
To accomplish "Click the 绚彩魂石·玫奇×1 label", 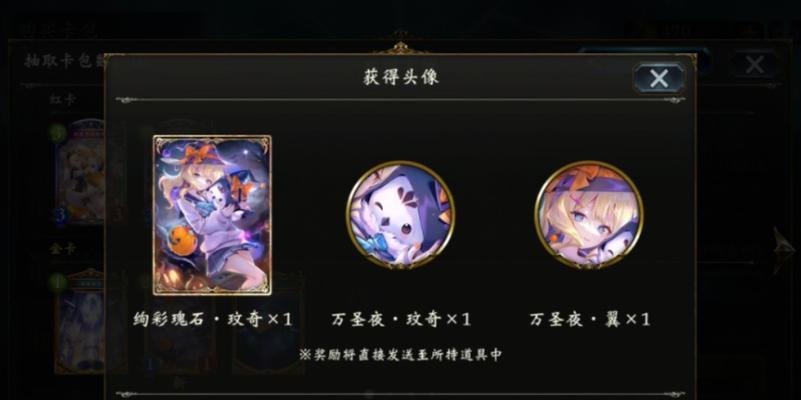I will (213, 320).
